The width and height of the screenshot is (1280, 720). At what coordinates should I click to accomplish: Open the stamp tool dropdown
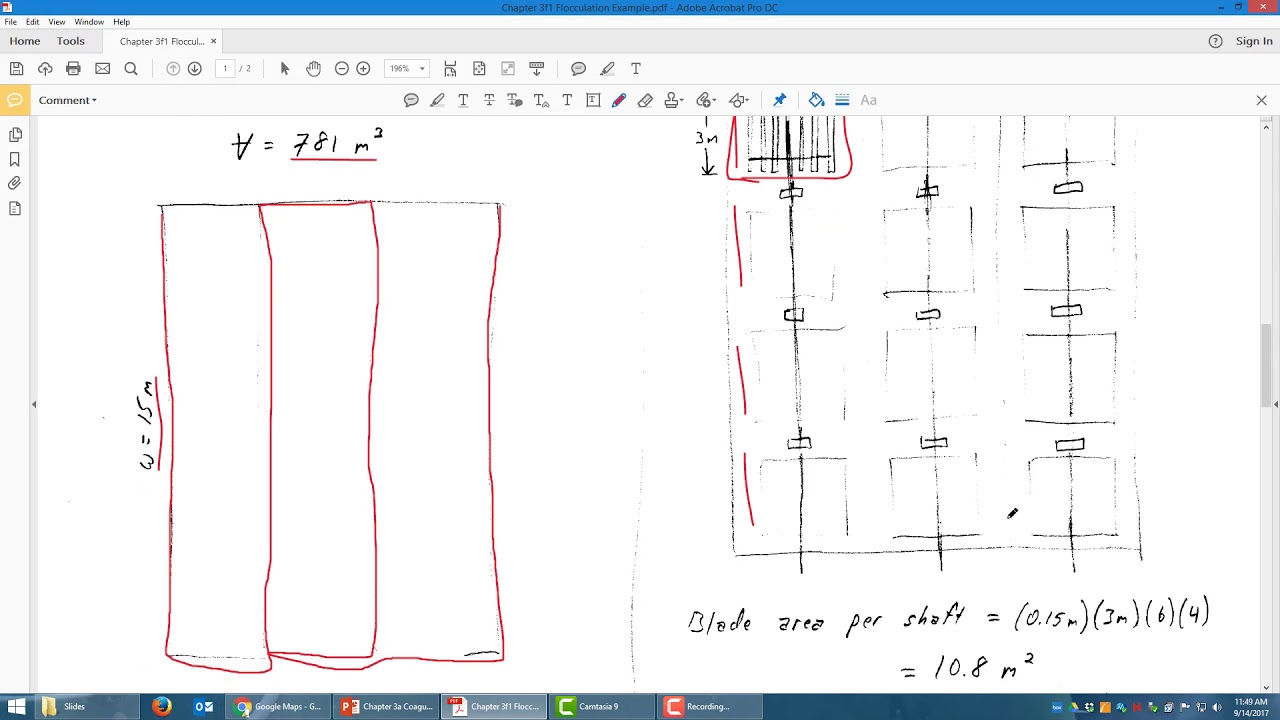[674, 100]
